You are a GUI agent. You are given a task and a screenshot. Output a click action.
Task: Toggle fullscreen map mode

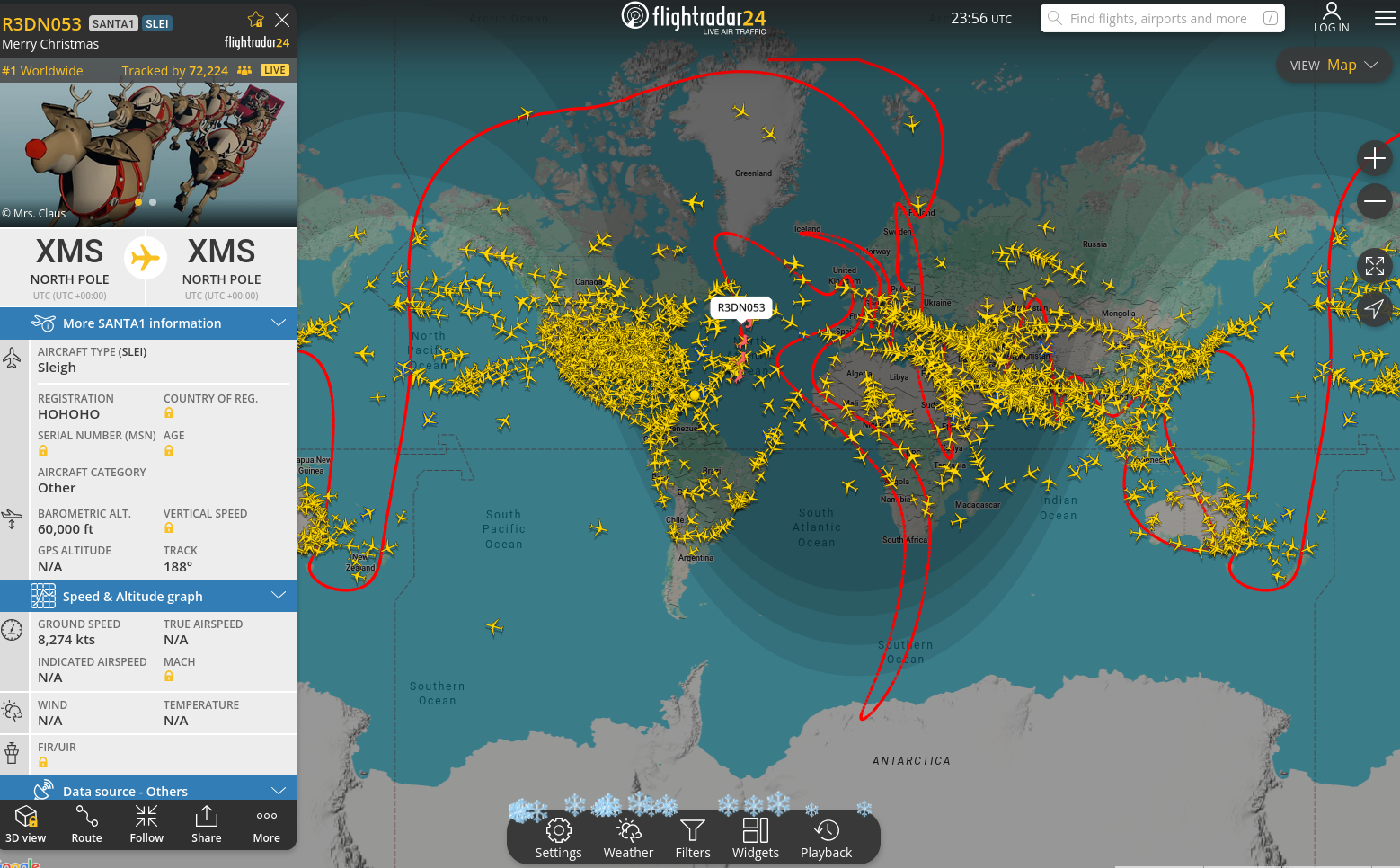(1375, 266)
